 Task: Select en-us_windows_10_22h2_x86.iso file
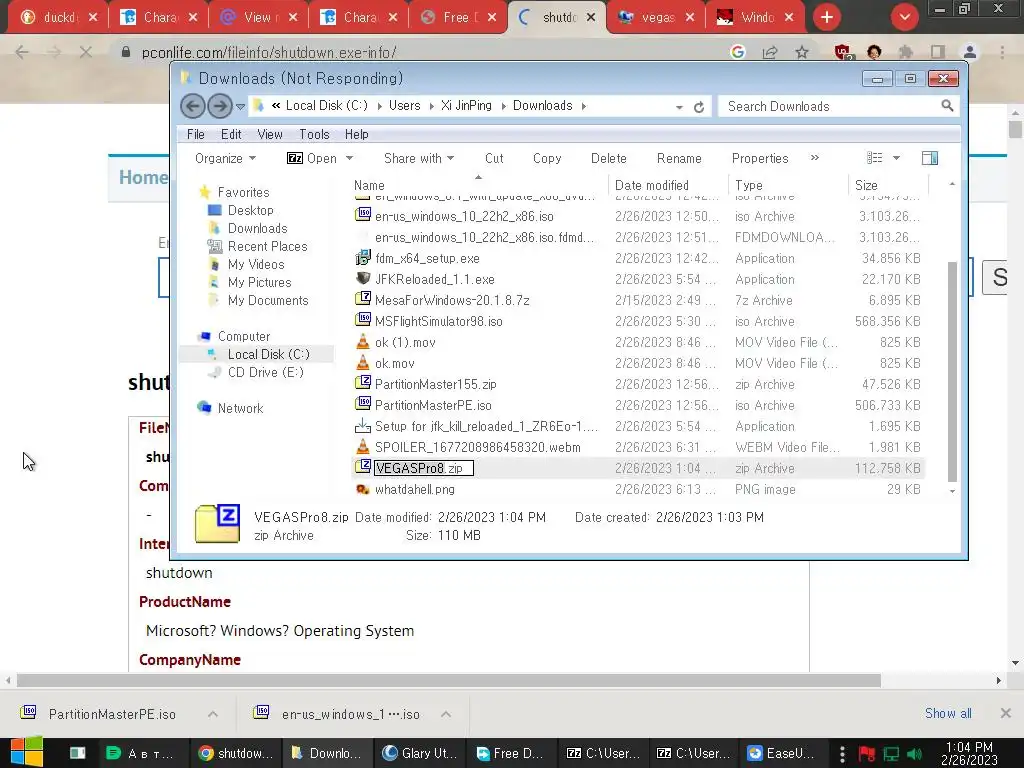pyautogui.click(x=464, y=216)
